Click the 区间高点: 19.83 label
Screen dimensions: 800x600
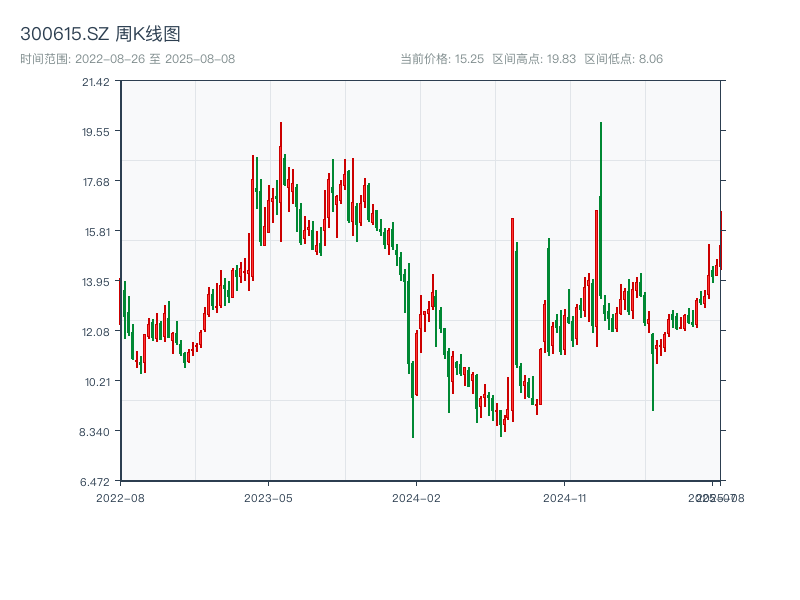click(534, 59)
